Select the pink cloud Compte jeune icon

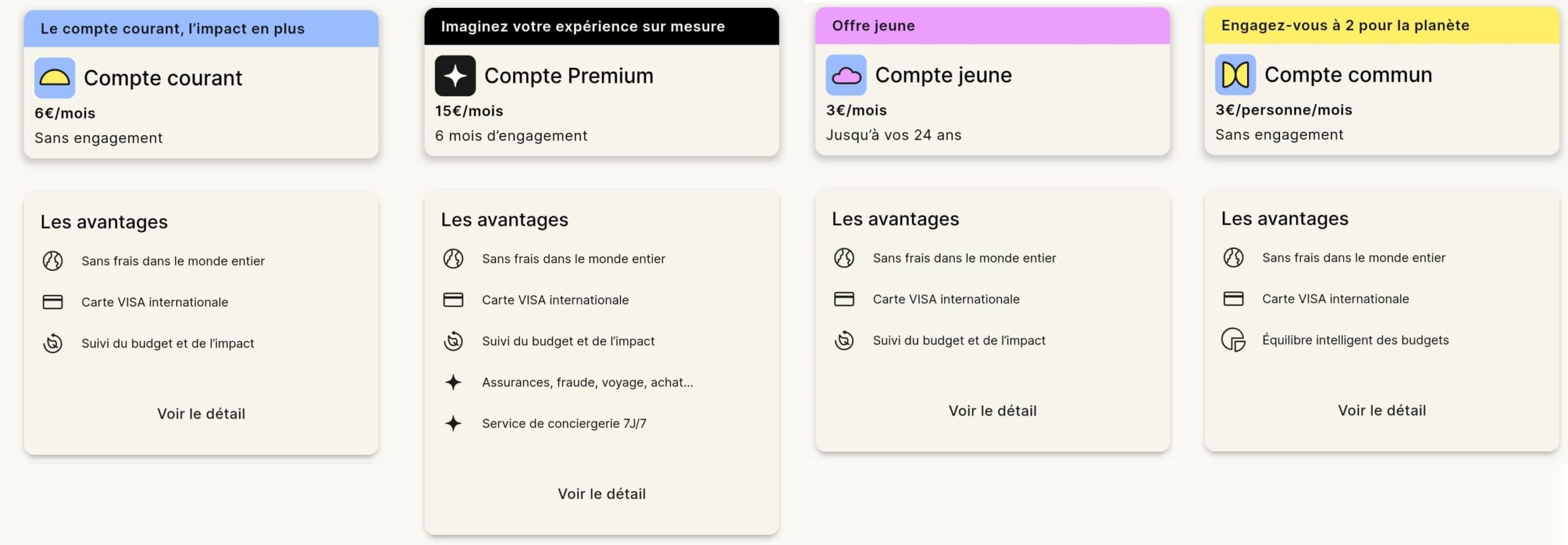846,75
